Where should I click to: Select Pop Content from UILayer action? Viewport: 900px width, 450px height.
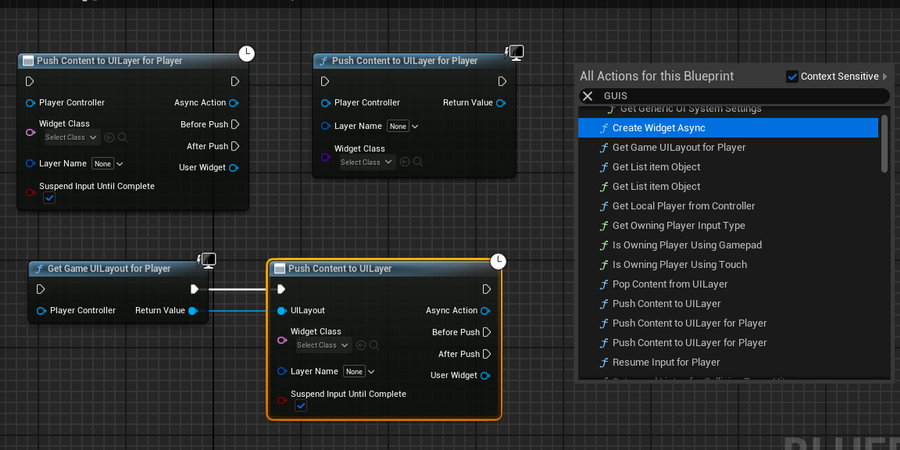[x=728, y=284]
